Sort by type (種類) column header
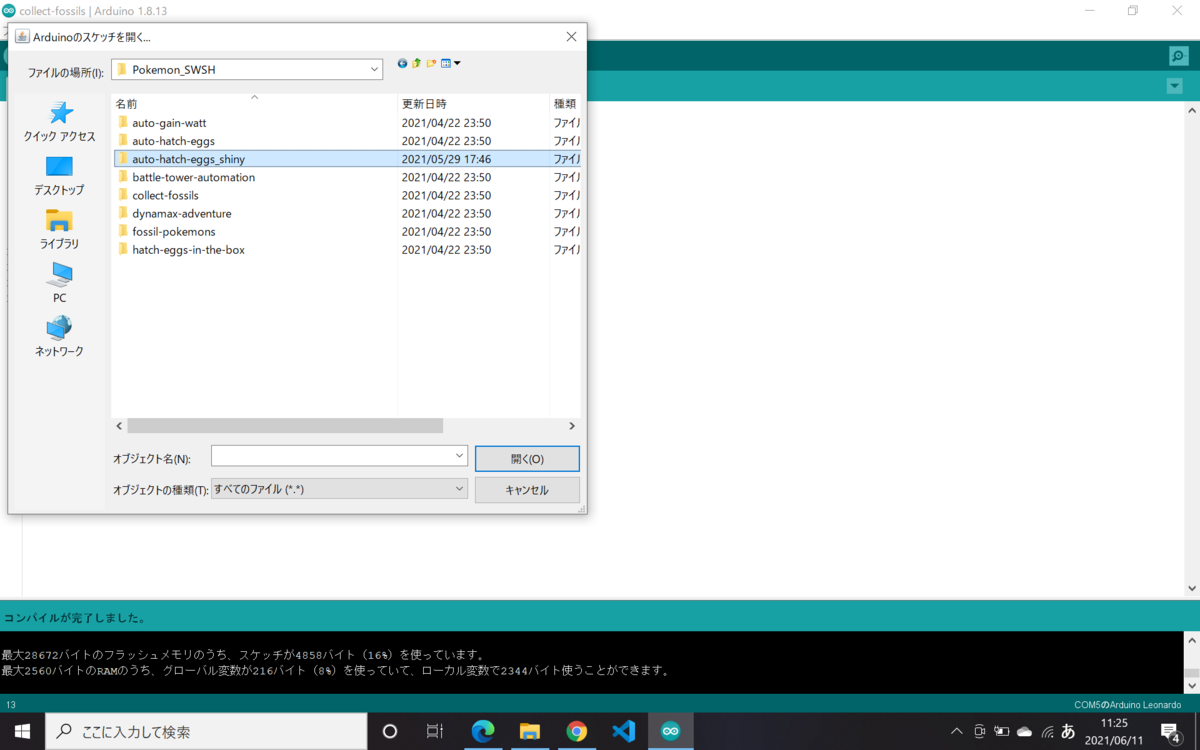 click(565, 104)
